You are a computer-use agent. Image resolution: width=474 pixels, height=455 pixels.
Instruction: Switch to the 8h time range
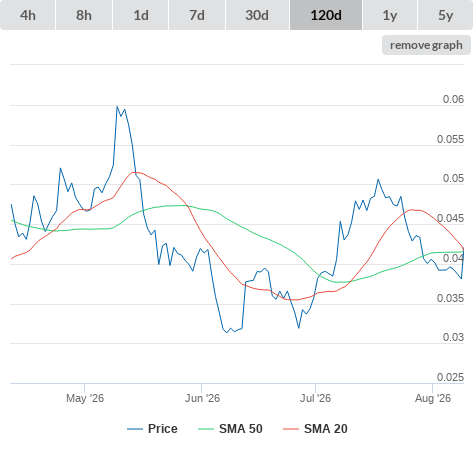84,15
